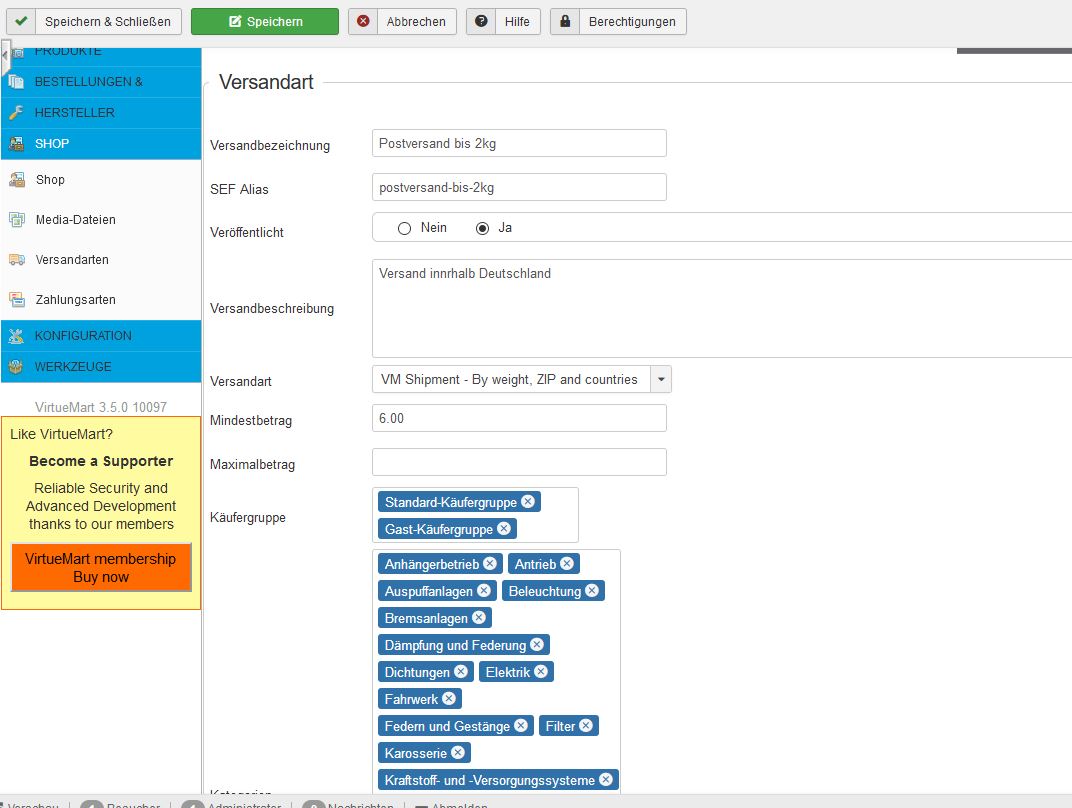This screenshot has height=808, width=1072.
Task: Click the Shop icon in sidebar
Action: coord(17,180)
